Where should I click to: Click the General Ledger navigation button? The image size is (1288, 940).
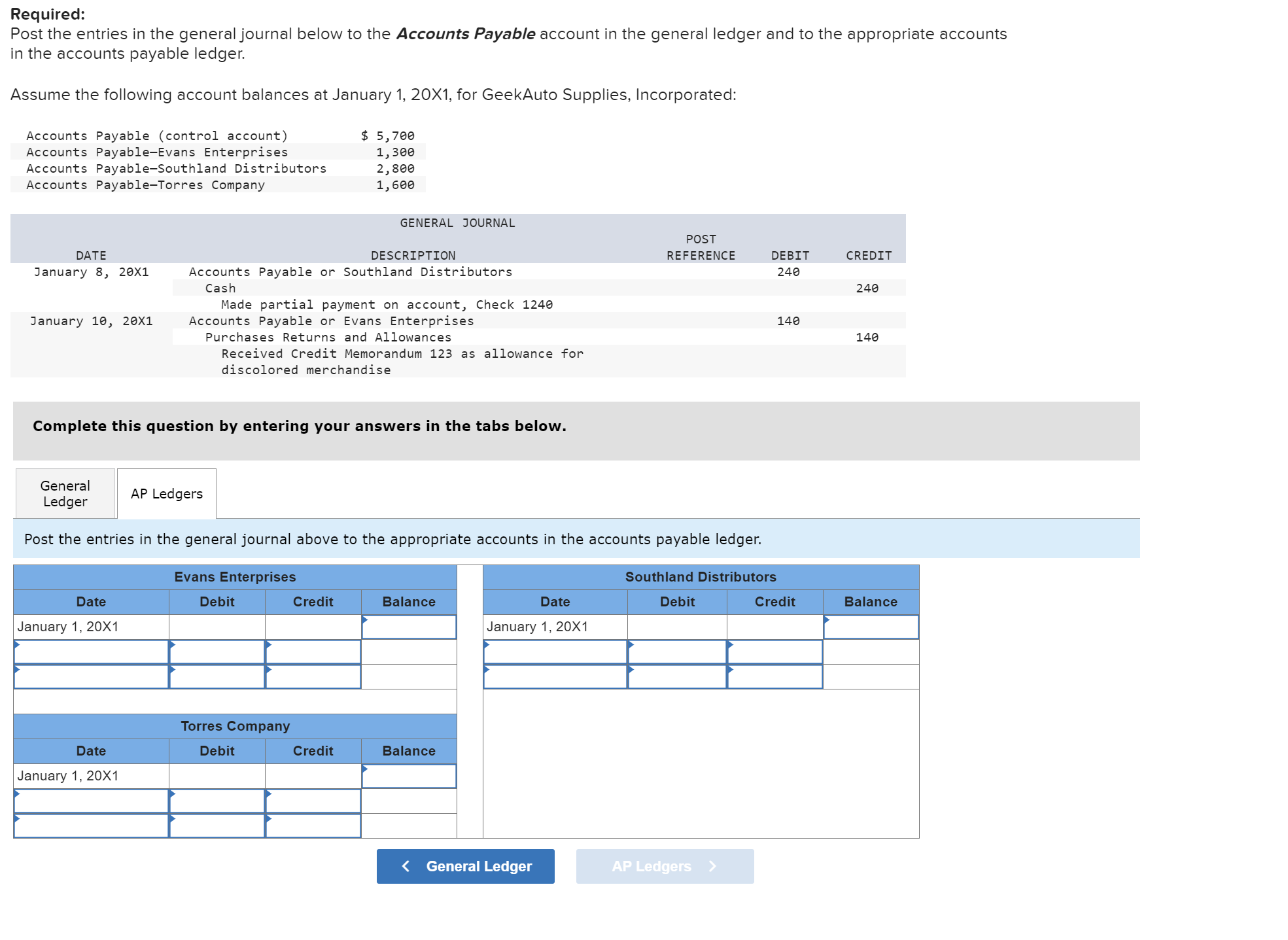[x=464, y=865]
